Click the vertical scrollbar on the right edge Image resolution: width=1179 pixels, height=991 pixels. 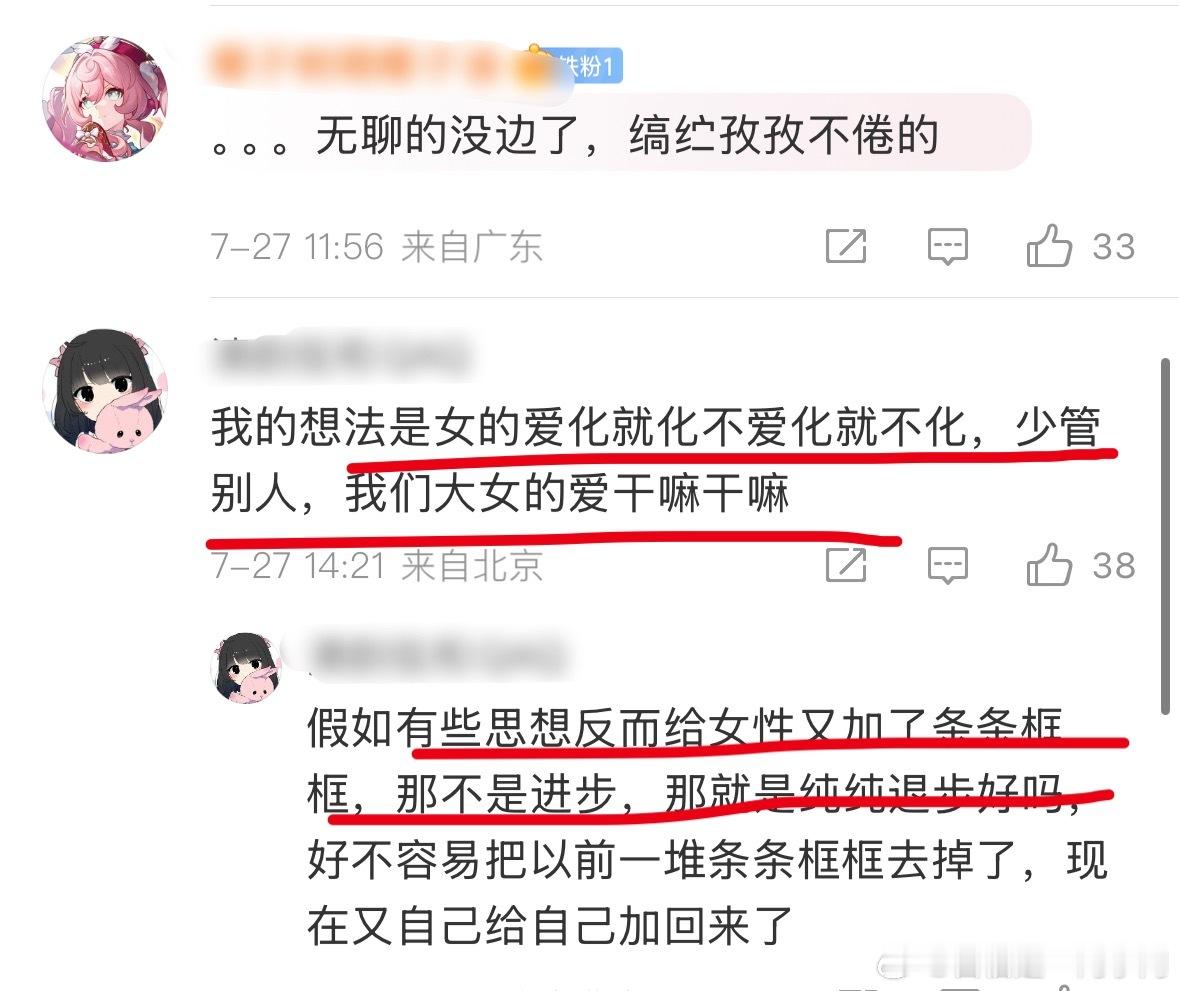[1165, 536]
